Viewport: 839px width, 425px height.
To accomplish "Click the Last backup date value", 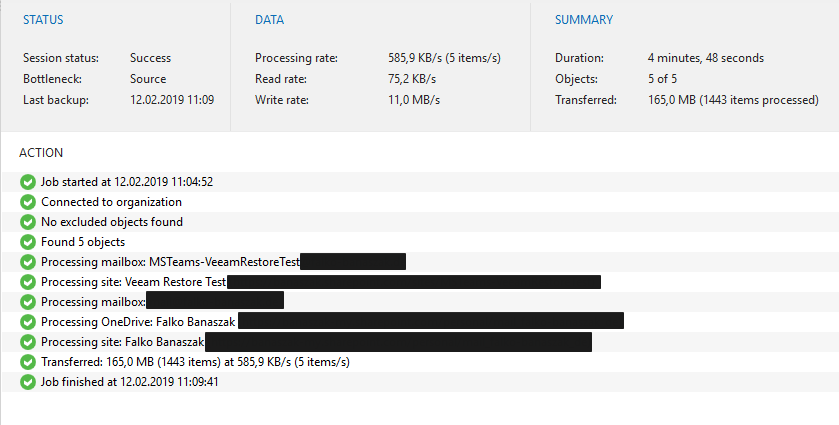I will click(x=171, y=100).
